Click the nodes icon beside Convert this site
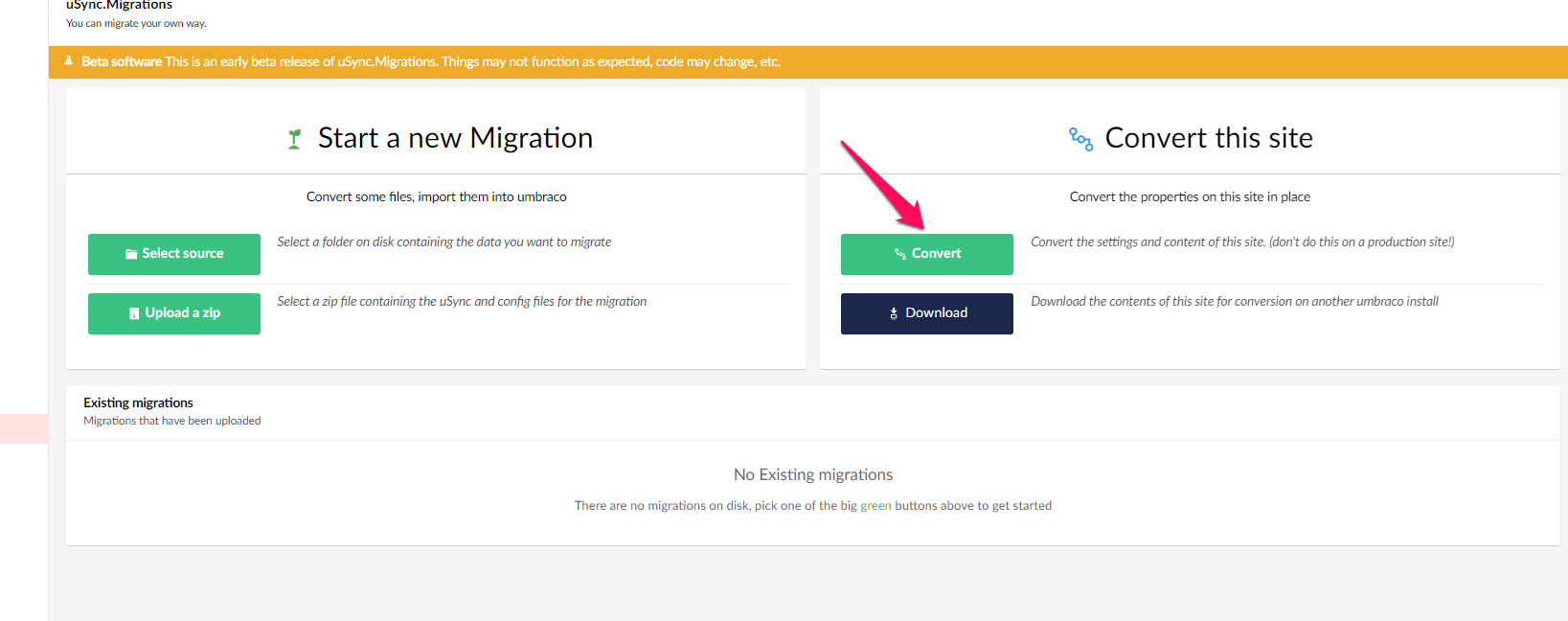The height and width of the screenshot is (621, 1568). coord(1080,139)
